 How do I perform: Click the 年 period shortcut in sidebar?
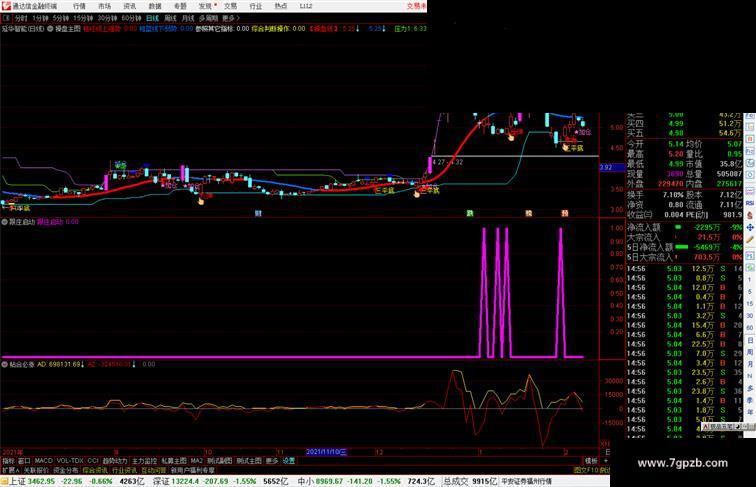(x=750, y=412)
